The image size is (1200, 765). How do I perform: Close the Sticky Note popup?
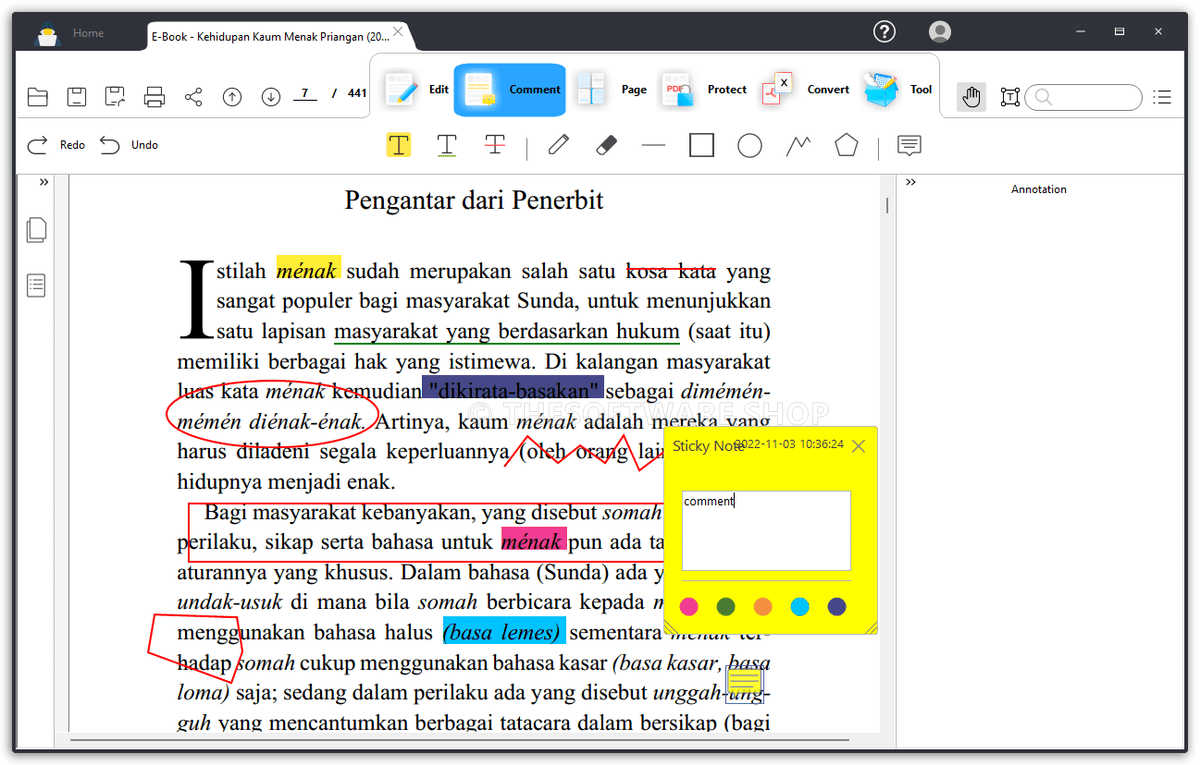point(858,446)
